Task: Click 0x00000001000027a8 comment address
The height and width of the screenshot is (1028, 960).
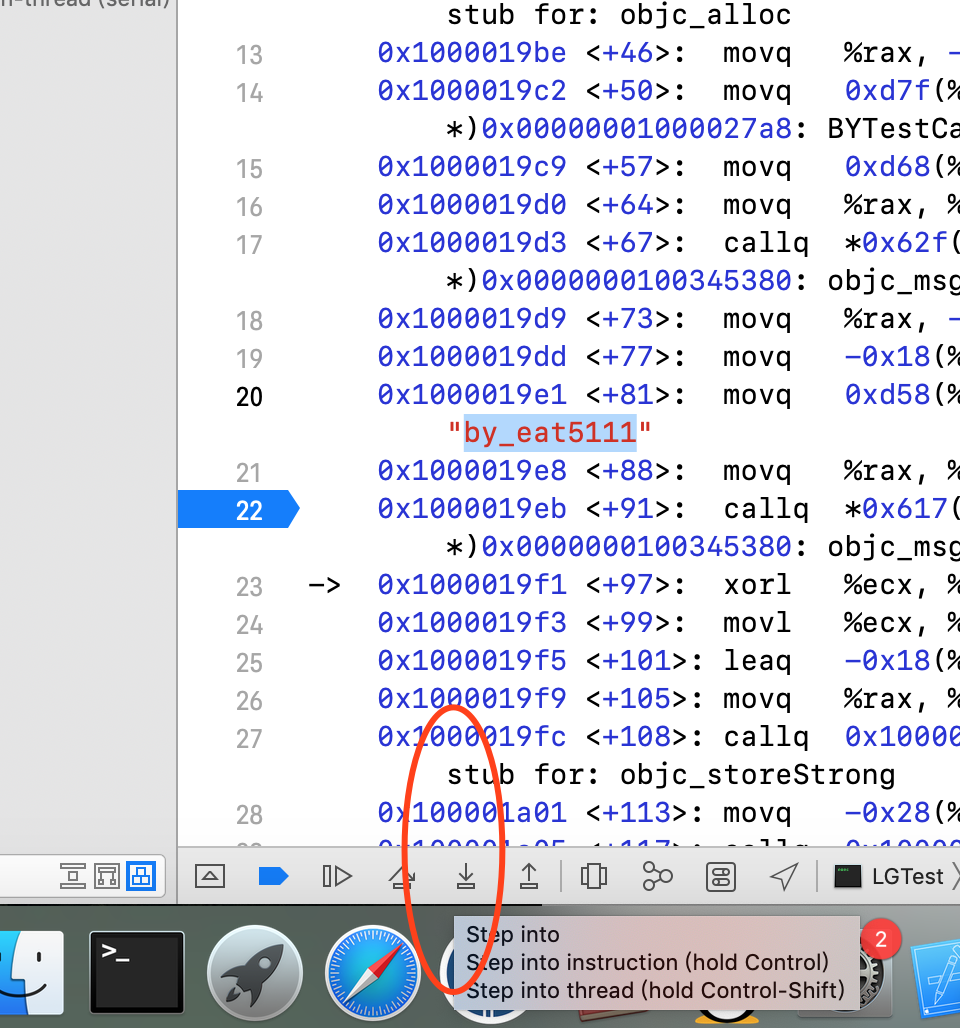Action: click(636, 128)
